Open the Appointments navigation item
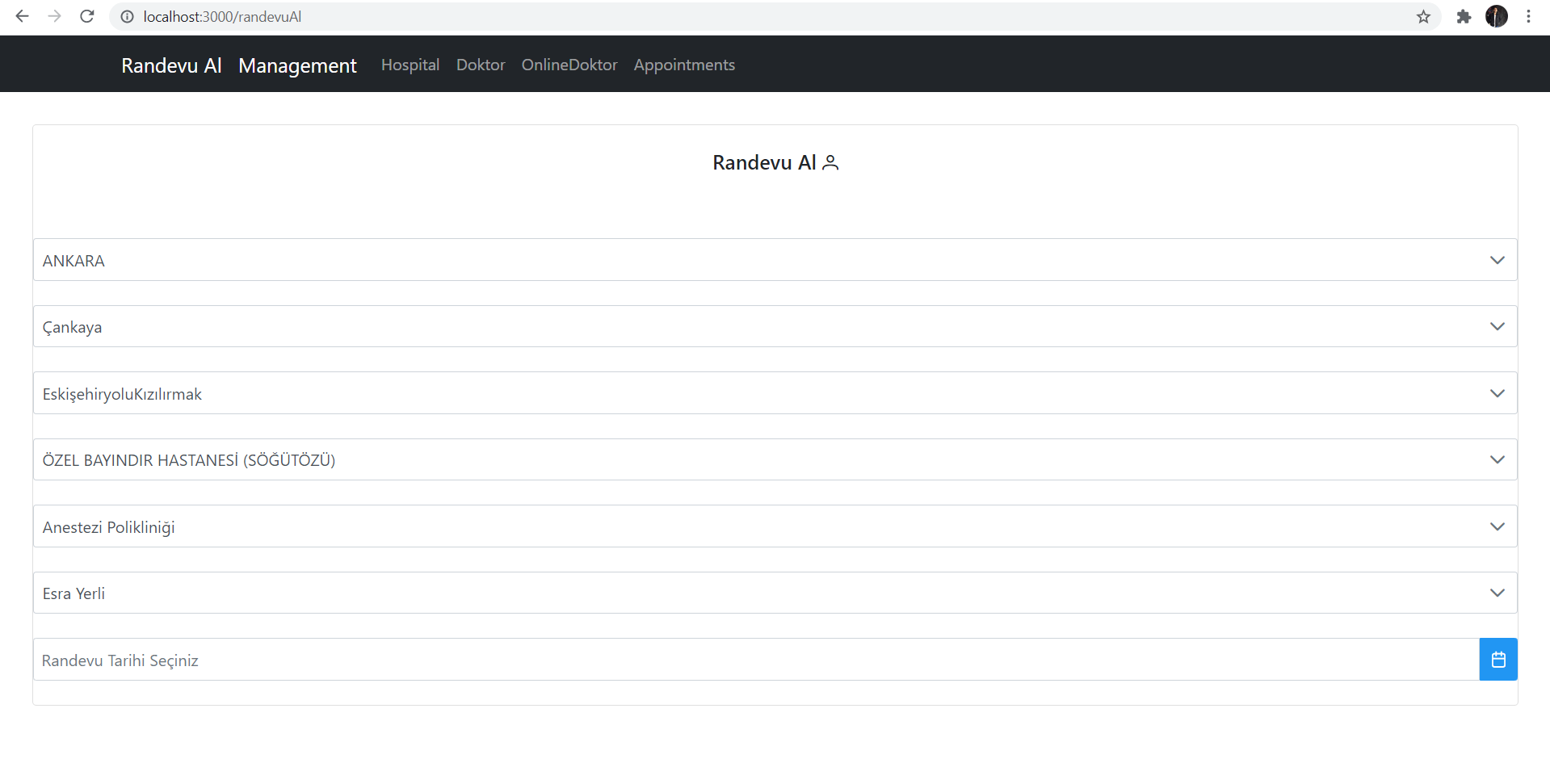 point(684,65)
